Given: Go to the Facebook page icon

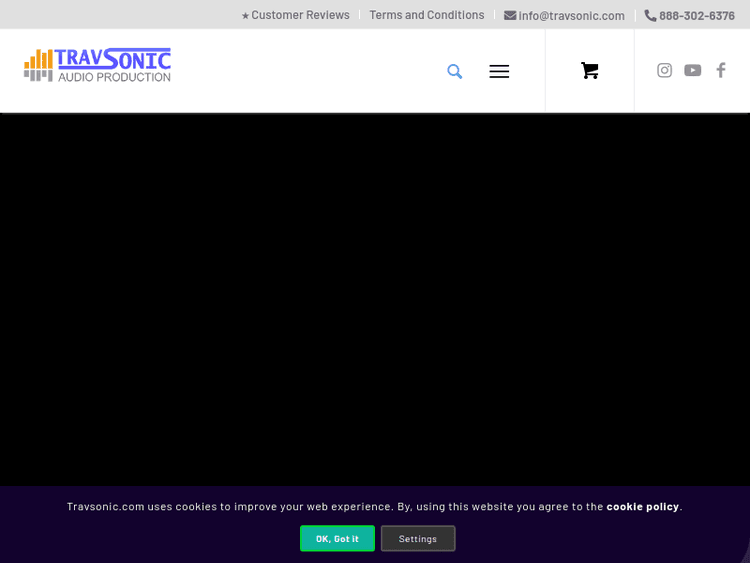Looking at the screenshot, I should coord(720,70).
